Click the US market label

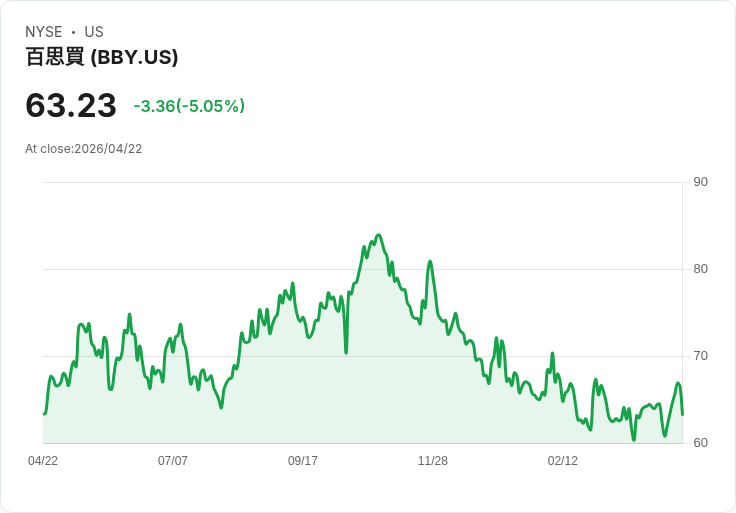coord(94,32)
